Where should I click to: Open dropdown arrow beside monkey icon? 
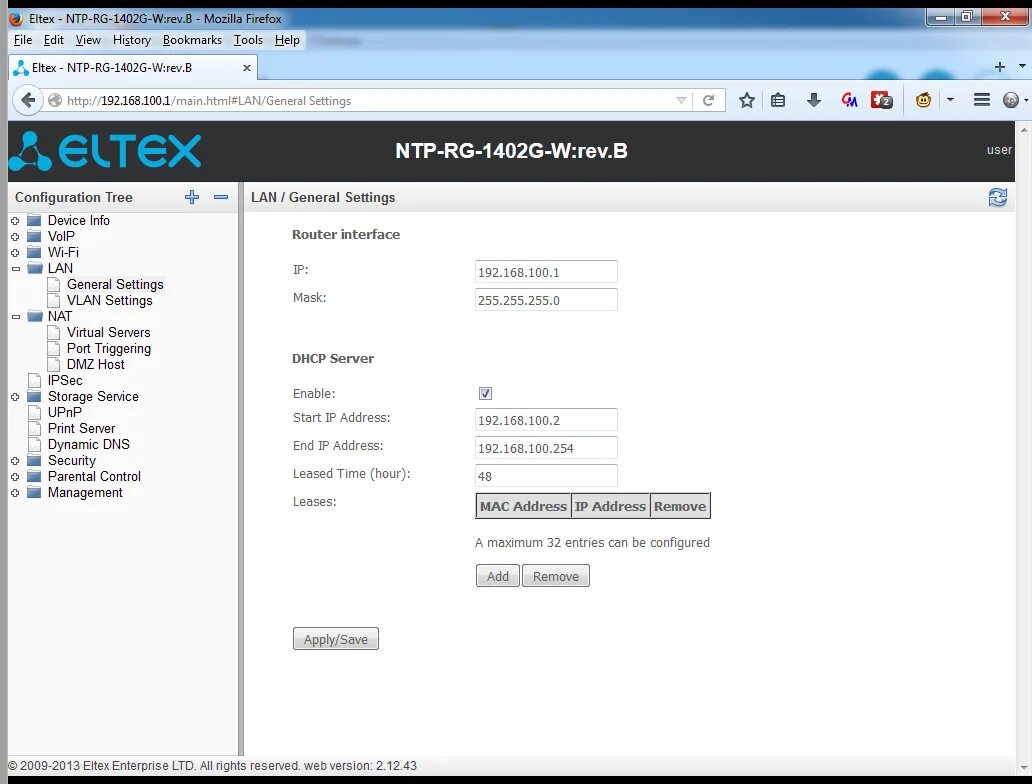pos(950,100)
